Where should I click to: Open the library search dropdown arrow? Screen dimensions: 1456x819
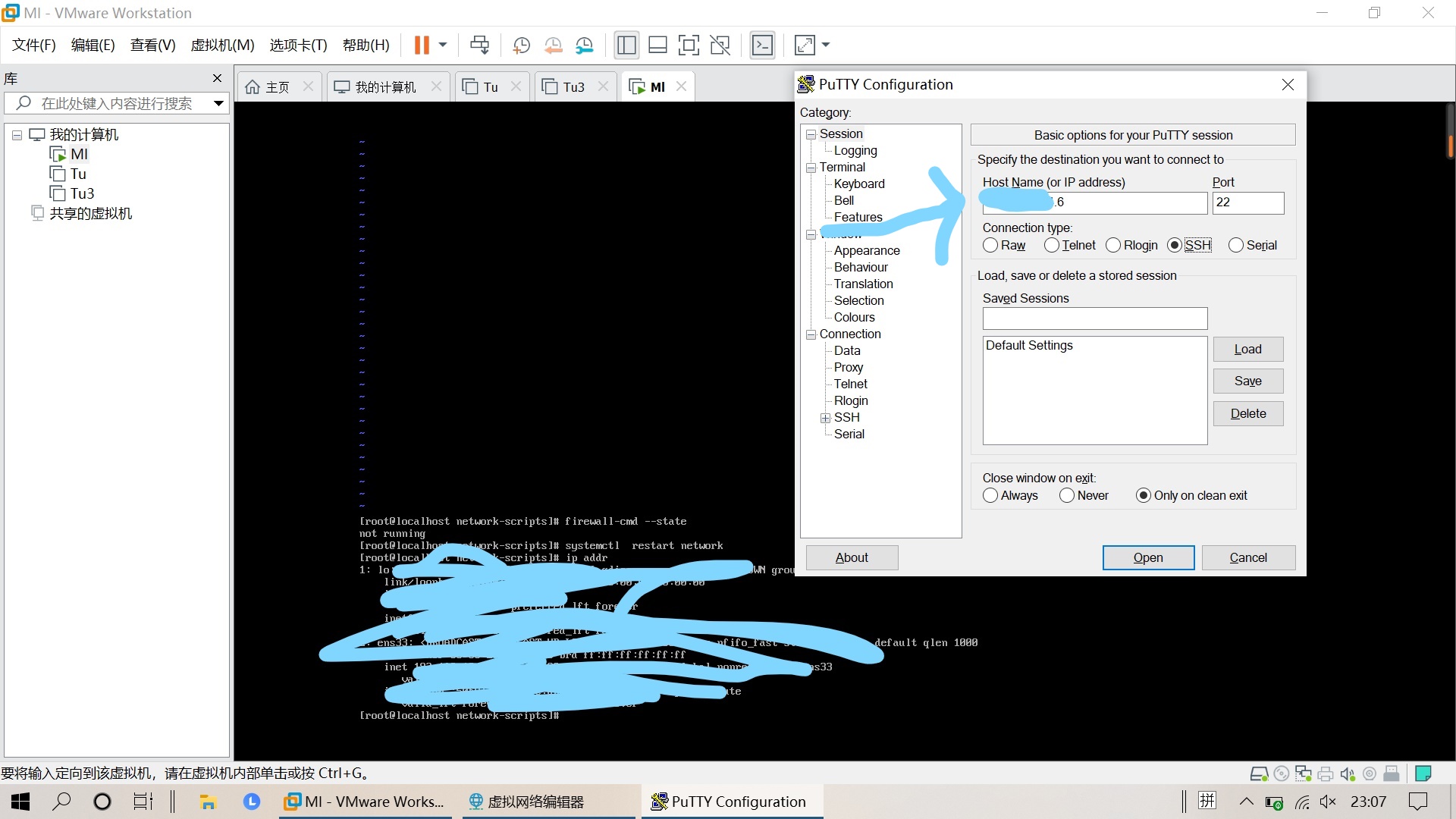click(218, 103)
